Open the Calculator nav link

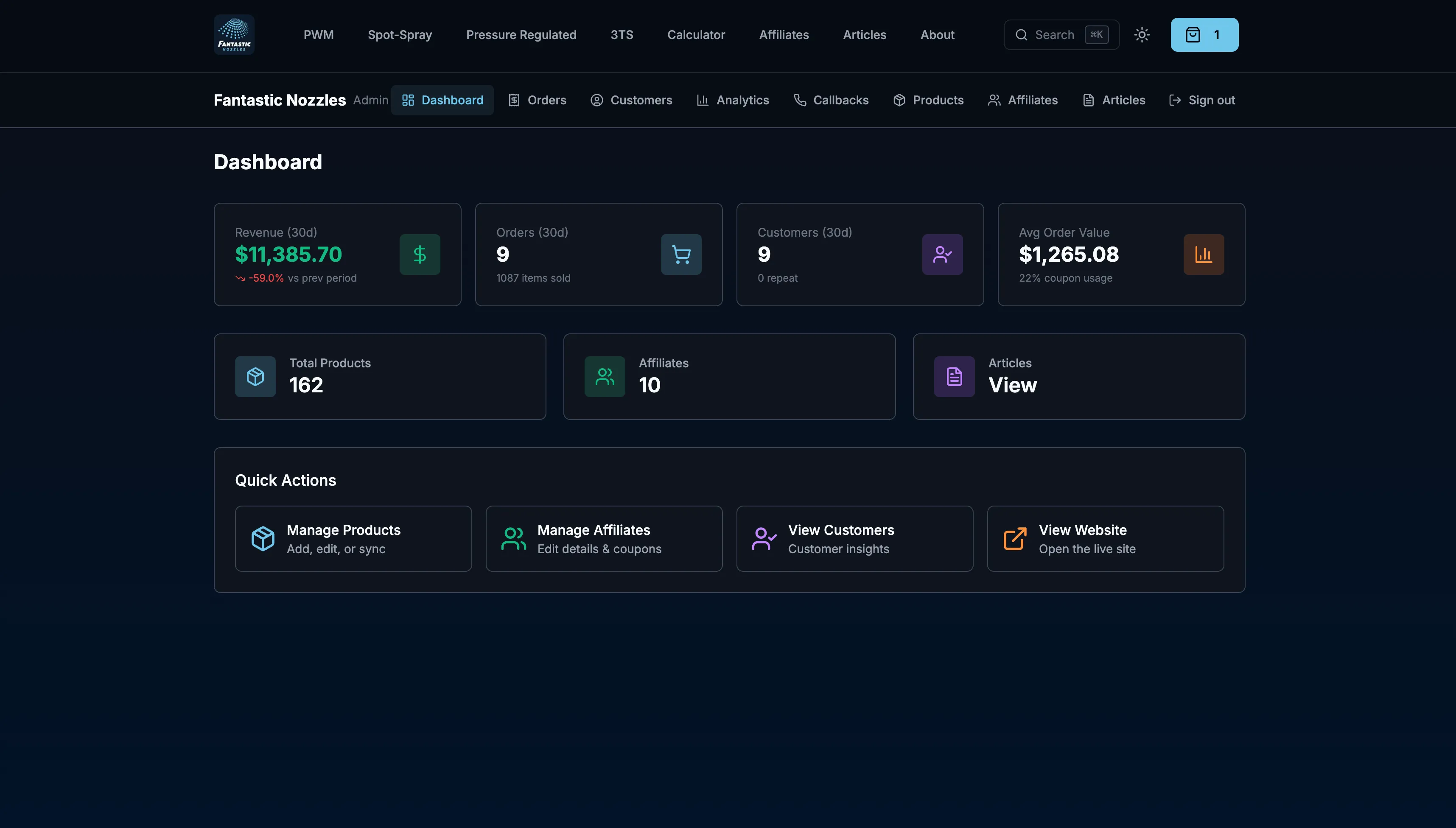pos(696,35)
